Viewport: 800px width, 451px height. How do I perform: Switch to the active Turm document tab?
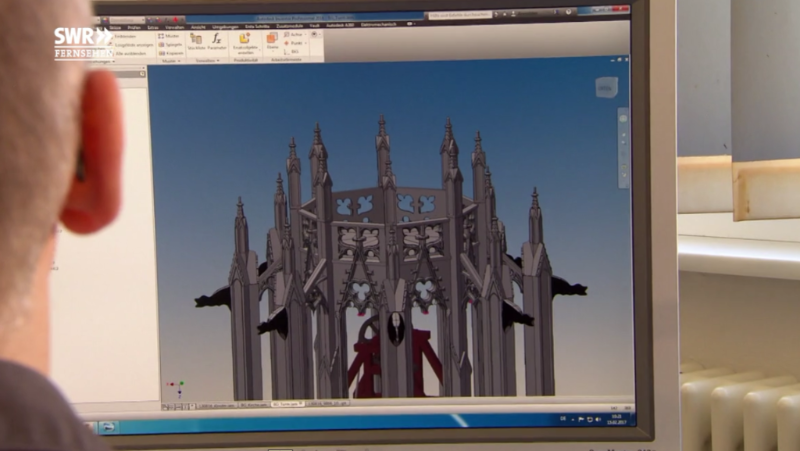click(x=288, y=404)
